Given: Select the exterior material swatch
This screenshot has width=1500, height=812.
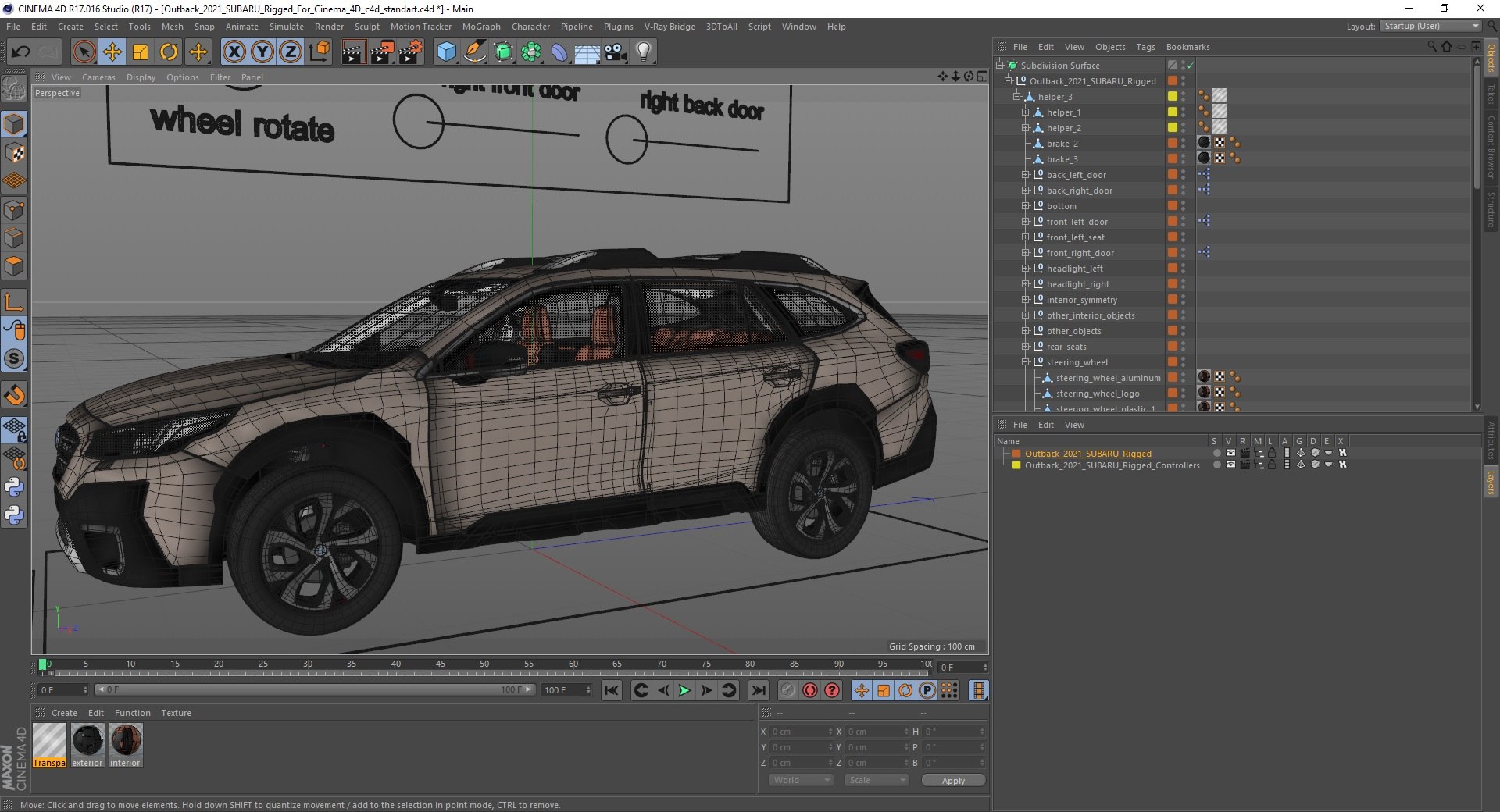Looking at the screenshot, I should click(87, 746).
